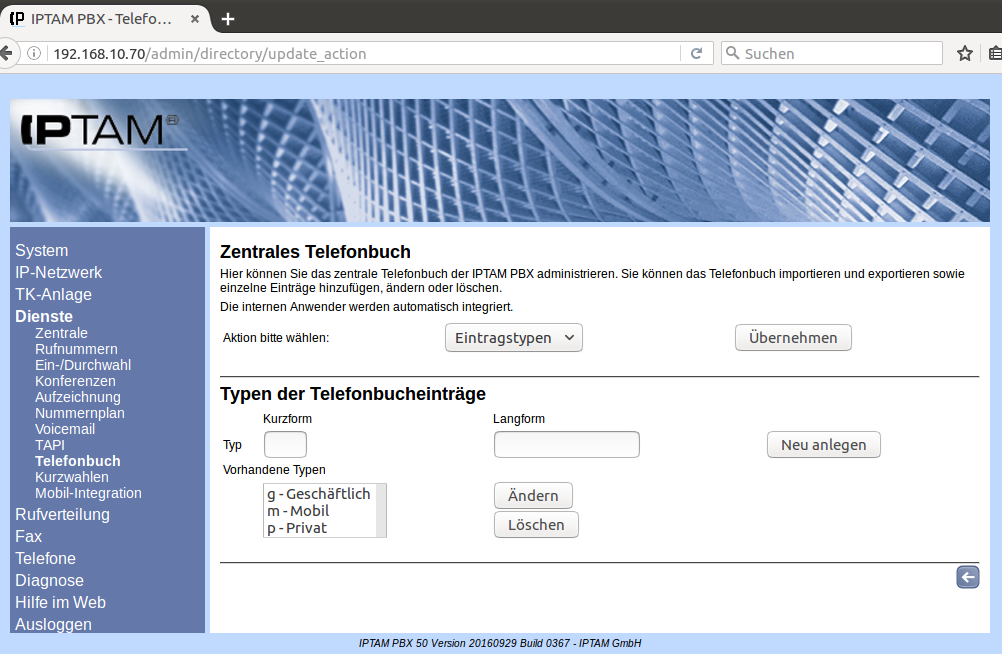Focus the Kurzform input field
The image size is (1002, 654).
click(x=285, y=445)
